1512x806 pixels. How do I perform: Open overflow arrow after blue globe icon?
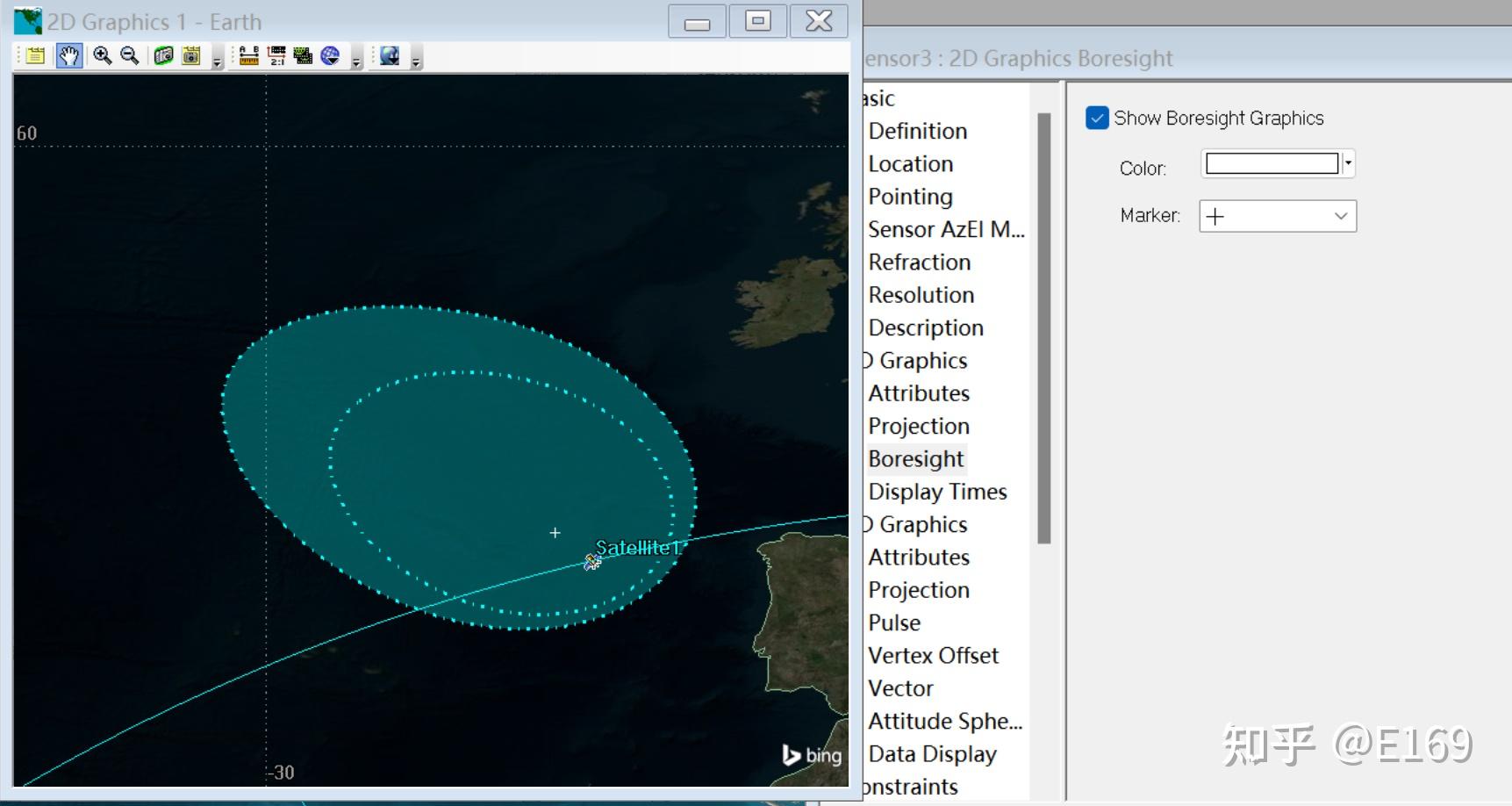[x=356, y=60]
